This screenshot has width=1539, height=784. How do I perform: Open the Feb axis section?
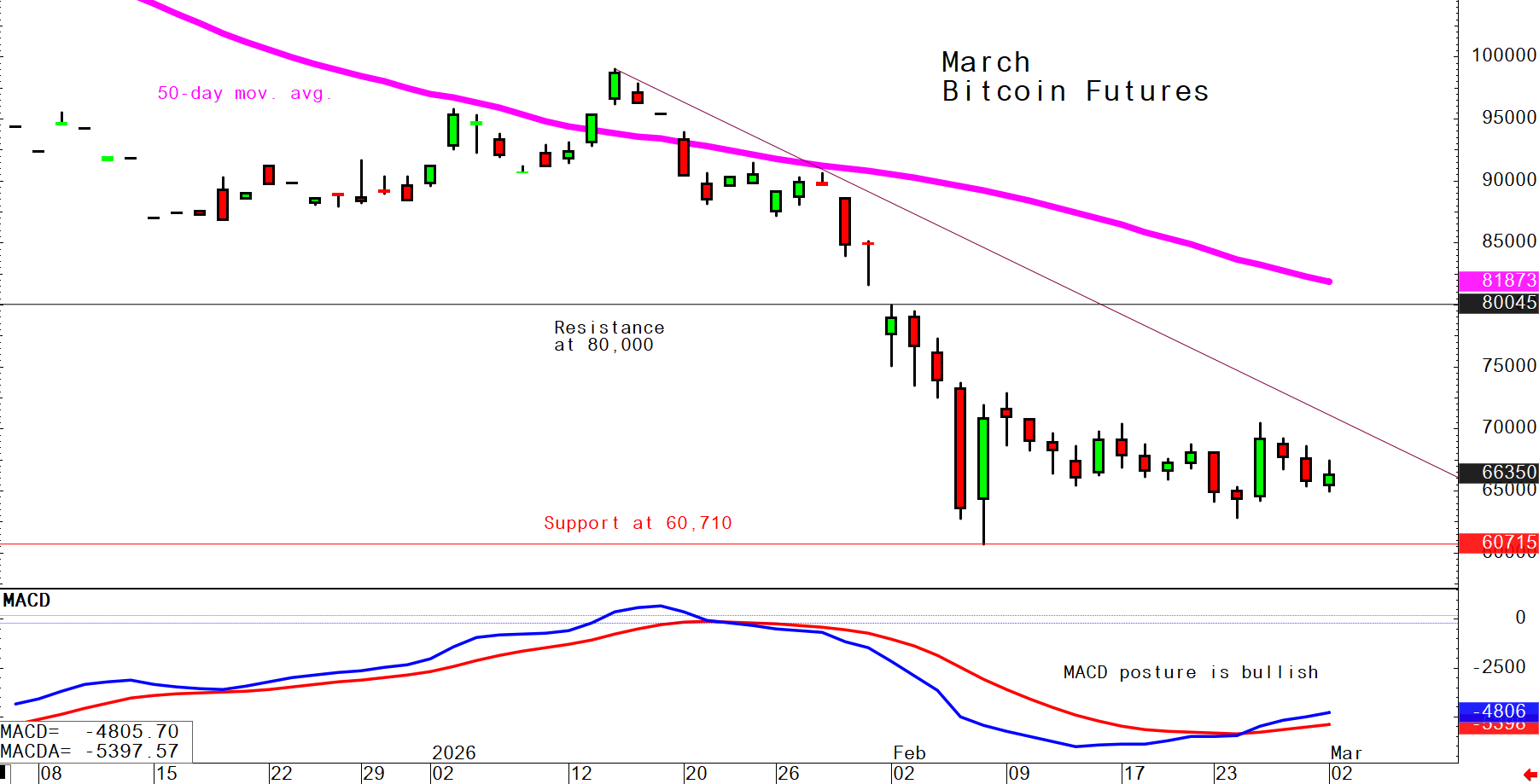[909, 753]
